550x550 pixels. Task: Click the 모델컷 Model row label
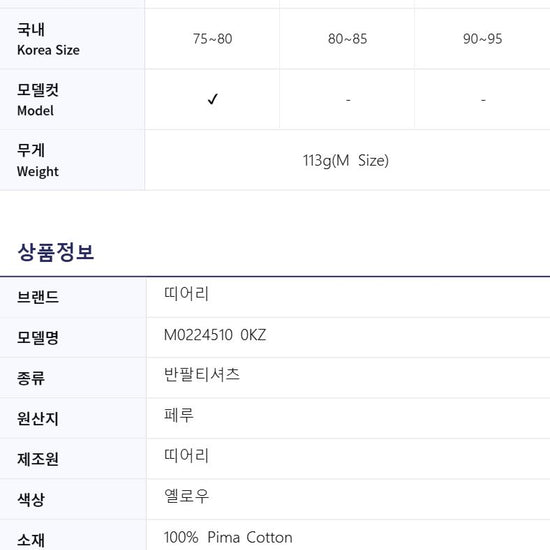(x=38, y=100)
